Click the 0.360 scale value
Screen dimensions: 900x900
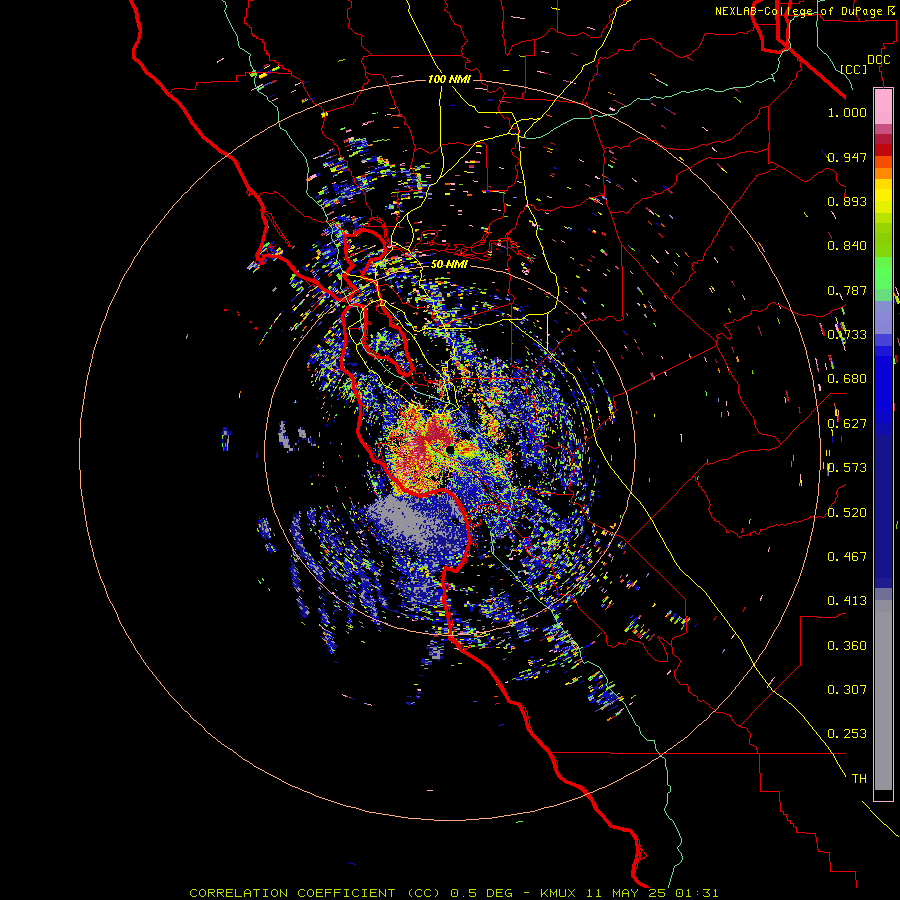(x=847, y=646)
